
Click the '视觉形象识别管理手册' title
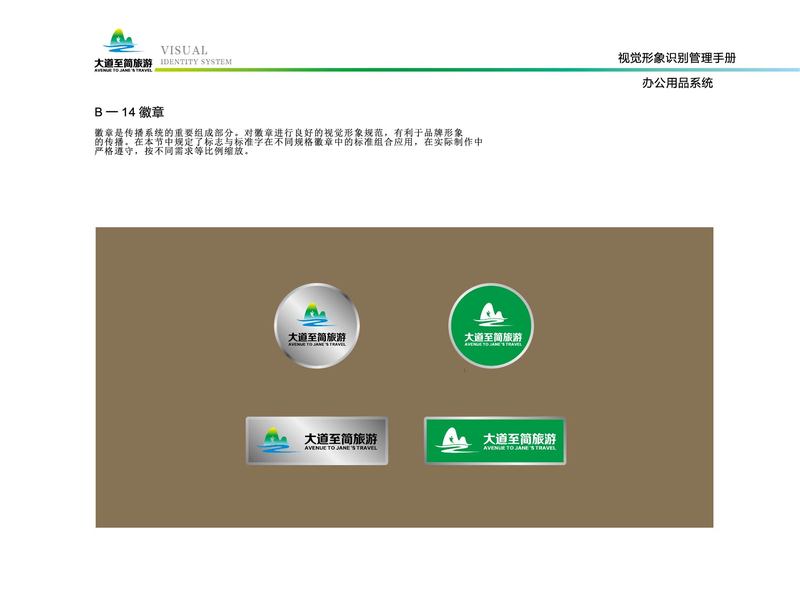[677, 58]
